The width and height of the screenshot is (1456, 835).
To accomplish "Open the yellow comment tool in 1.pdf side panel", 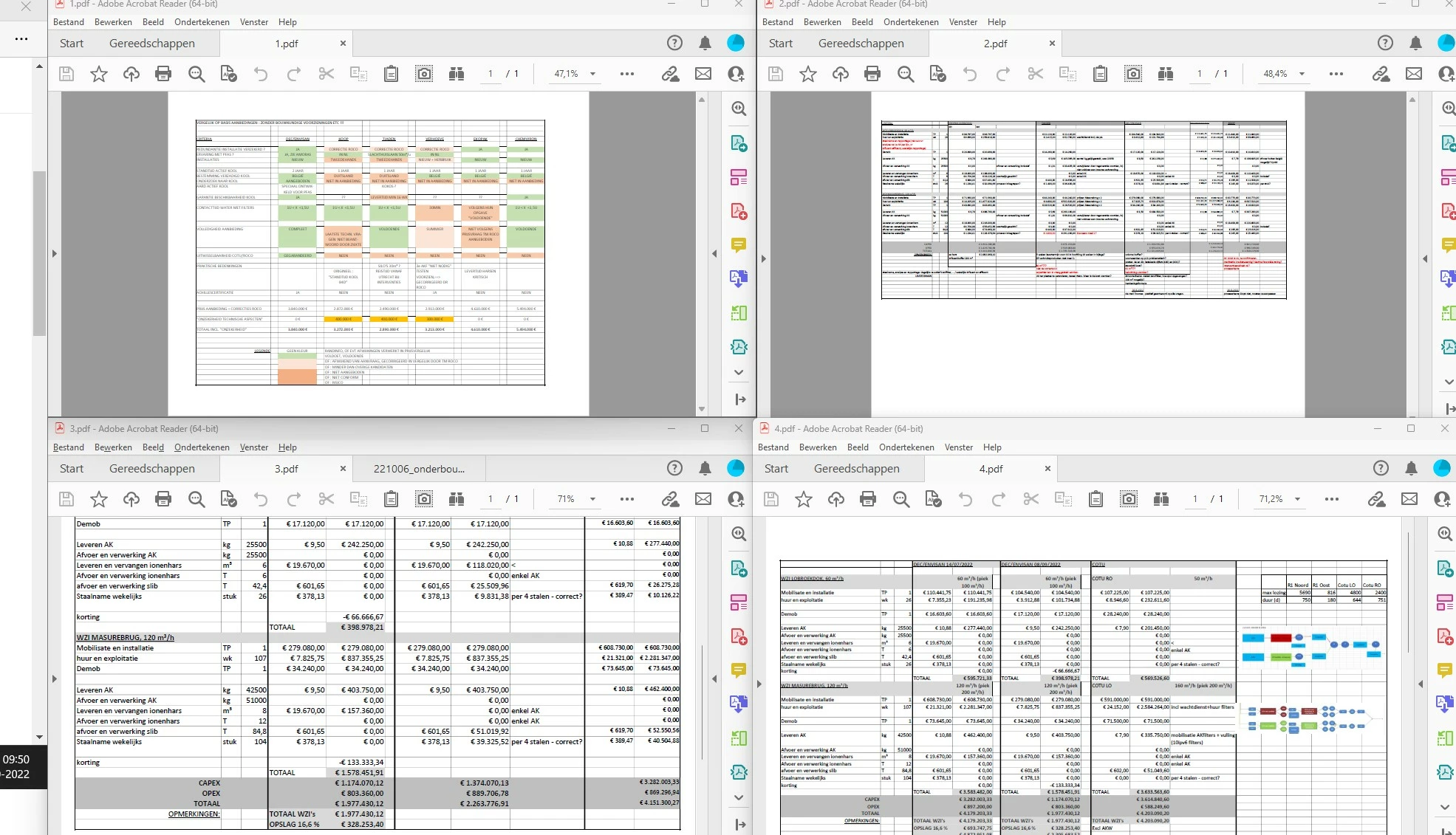I will pos(738,244).
